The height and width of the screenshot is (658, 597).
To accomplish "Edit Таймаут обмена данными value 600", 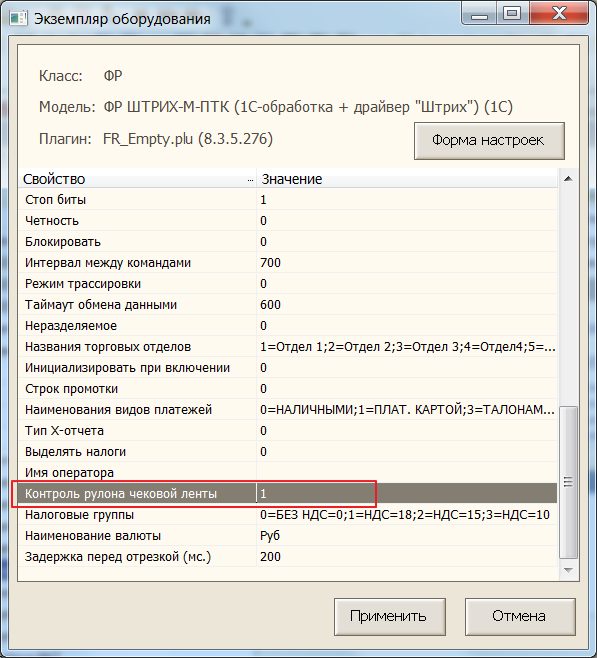I will point(407,305).
